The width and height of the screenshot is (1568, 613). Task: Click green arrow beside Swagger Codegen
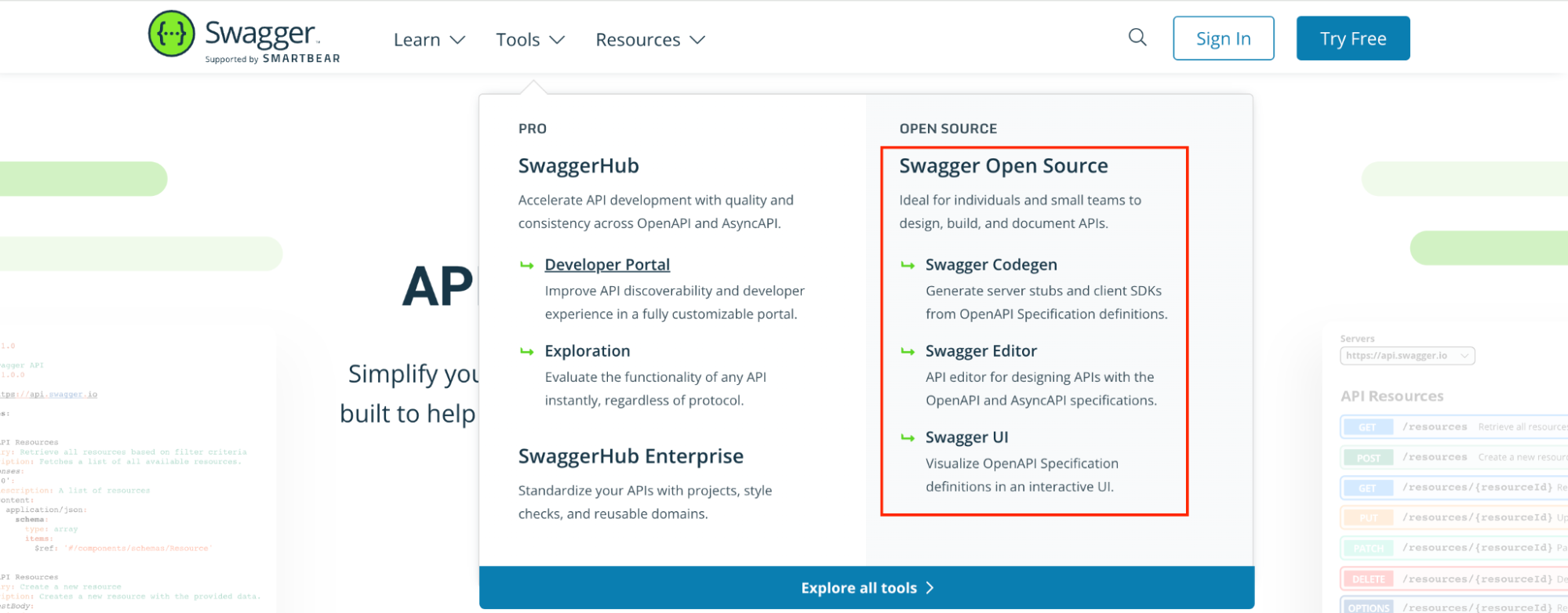click(908, 266)
